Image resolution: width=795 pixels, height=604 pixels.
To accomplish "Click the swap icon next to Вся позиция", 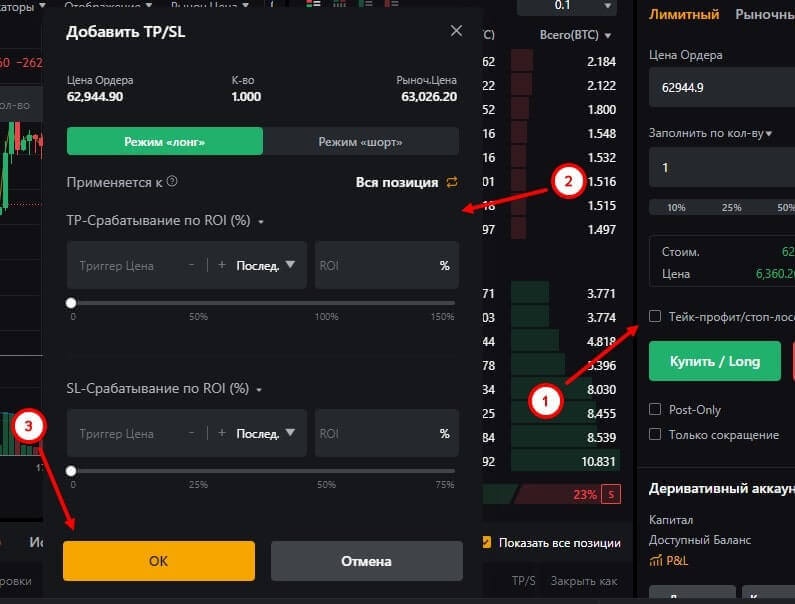I will click(x=452, y=182).
